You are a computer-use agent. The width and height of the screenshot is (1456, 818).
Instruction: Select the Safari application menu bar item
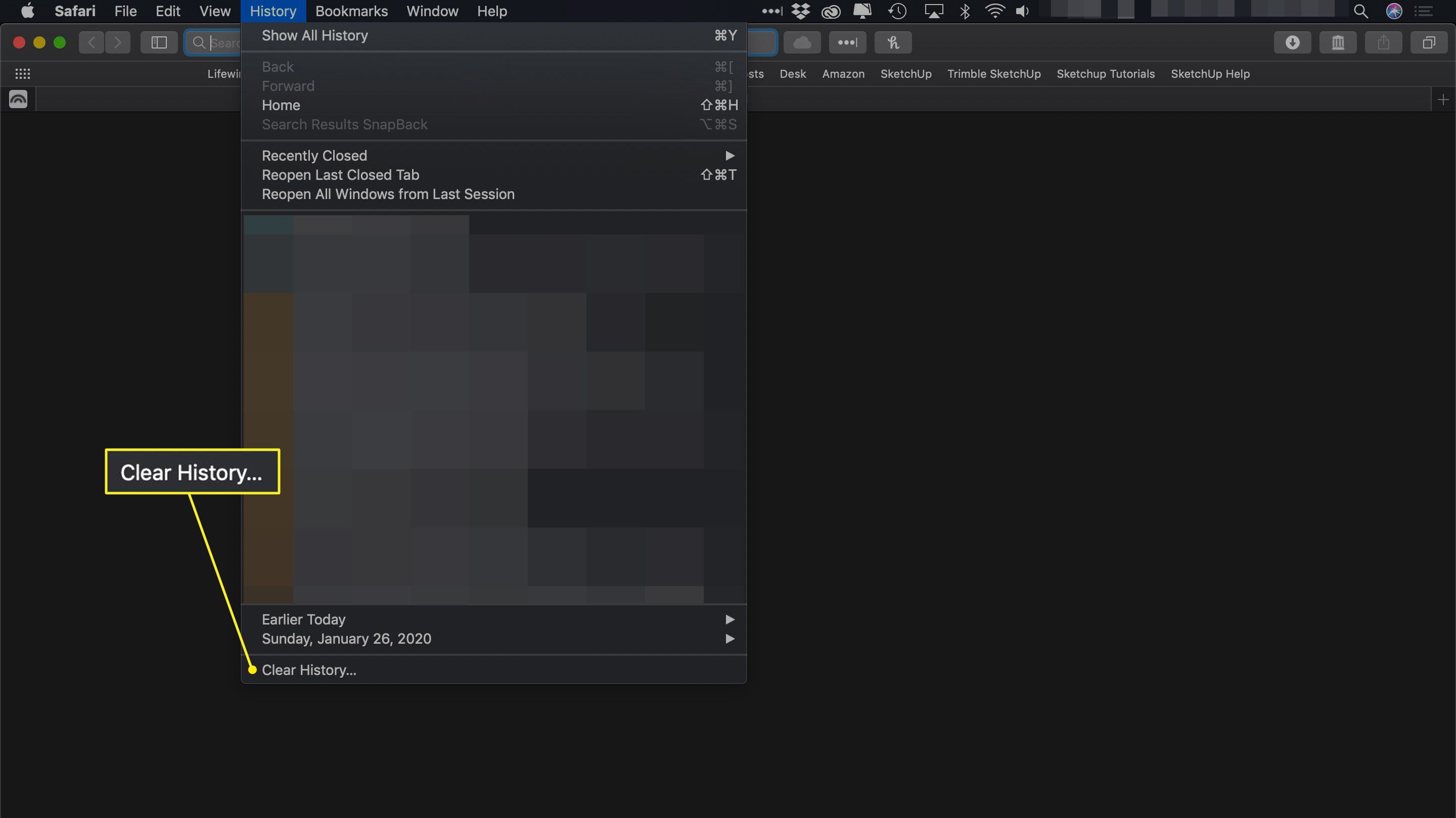[75, 11]
